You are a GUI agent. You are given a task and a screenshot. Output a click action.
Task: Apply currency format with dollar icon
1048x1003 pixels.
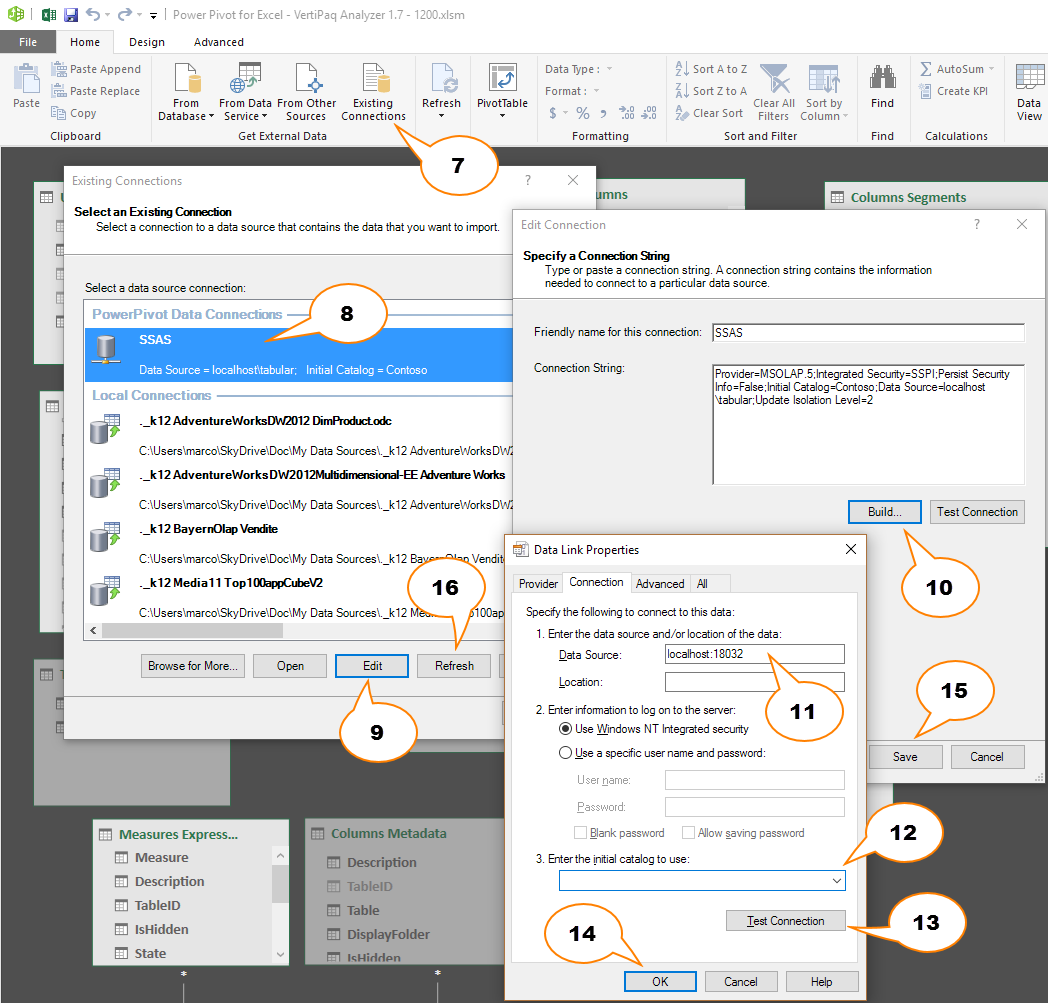[x=553, y=113]
